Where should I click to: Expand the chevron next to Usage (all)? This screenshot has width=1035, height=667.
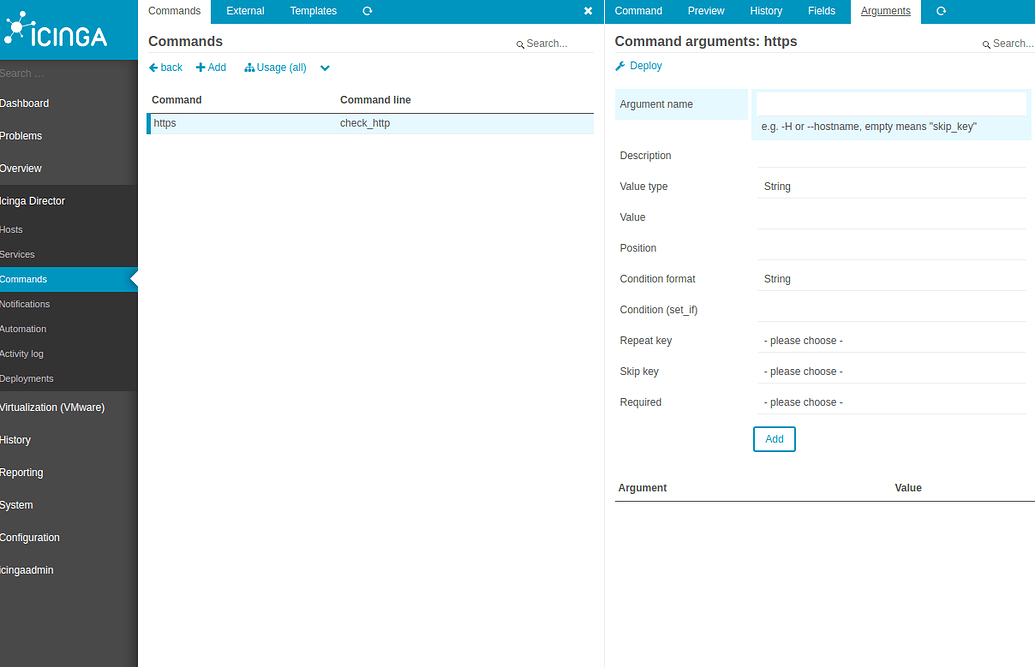point(323,67)
